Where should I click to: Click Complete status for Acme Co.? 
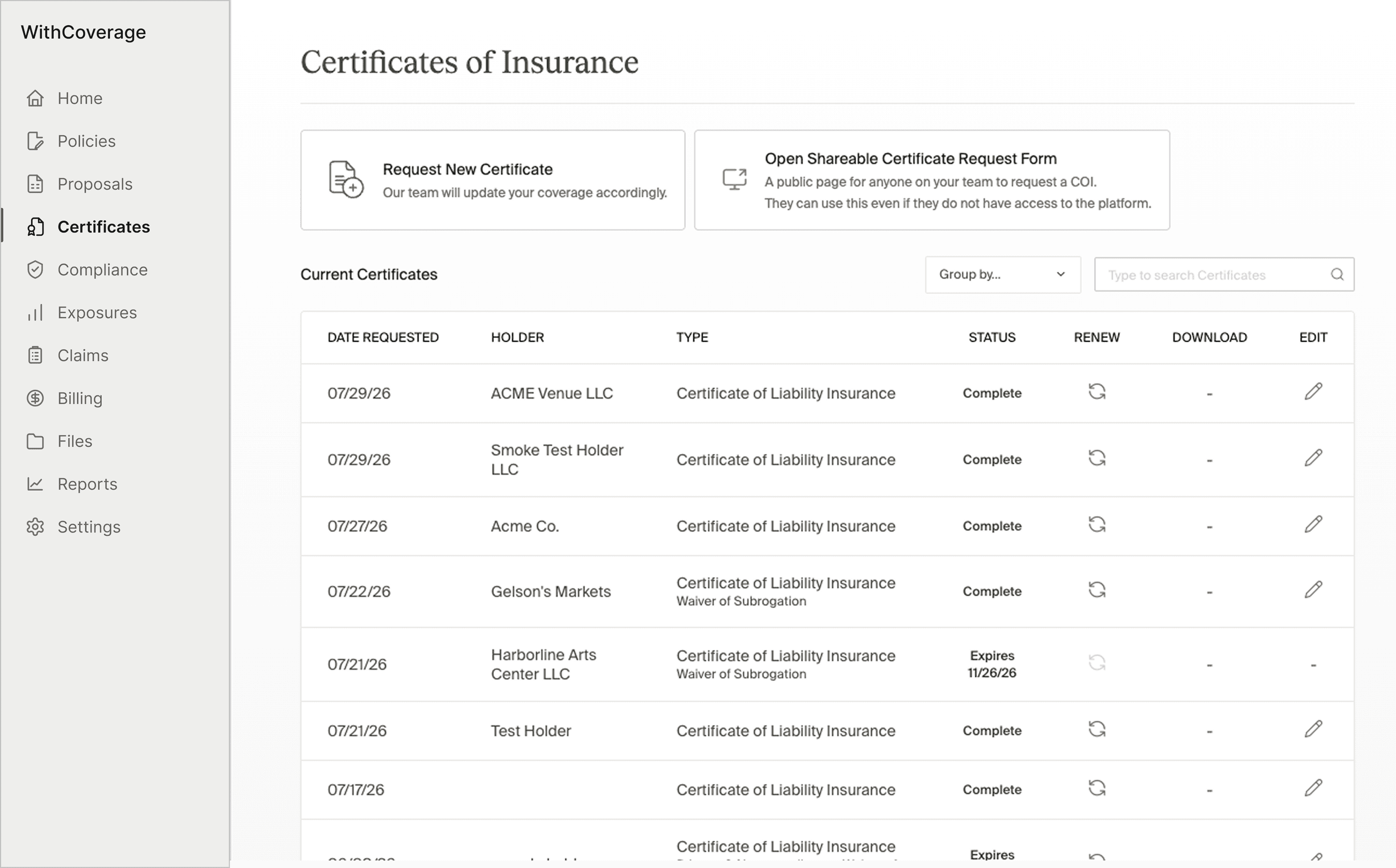[992, 526]
